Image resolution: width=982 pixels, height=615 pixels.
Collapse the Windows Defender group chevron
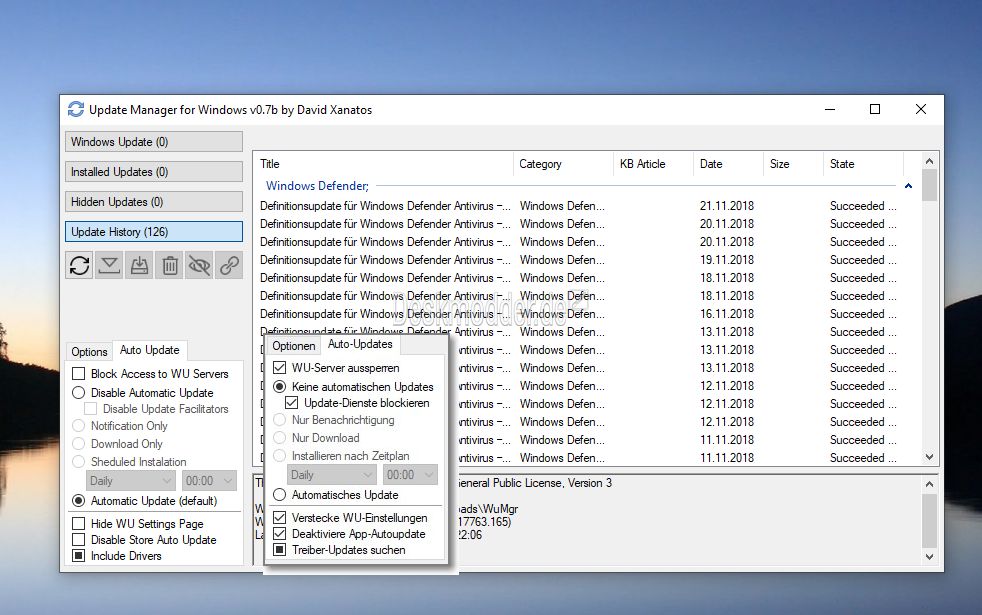coord(908,186)
